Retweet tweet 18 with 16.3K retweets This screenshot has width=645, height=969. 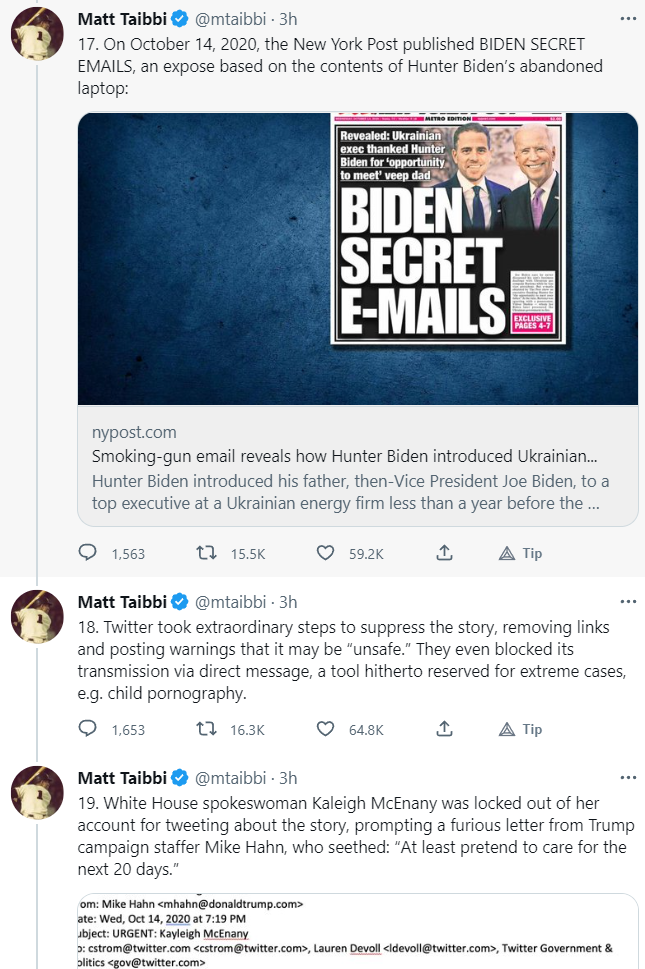(x=206, y=729)
